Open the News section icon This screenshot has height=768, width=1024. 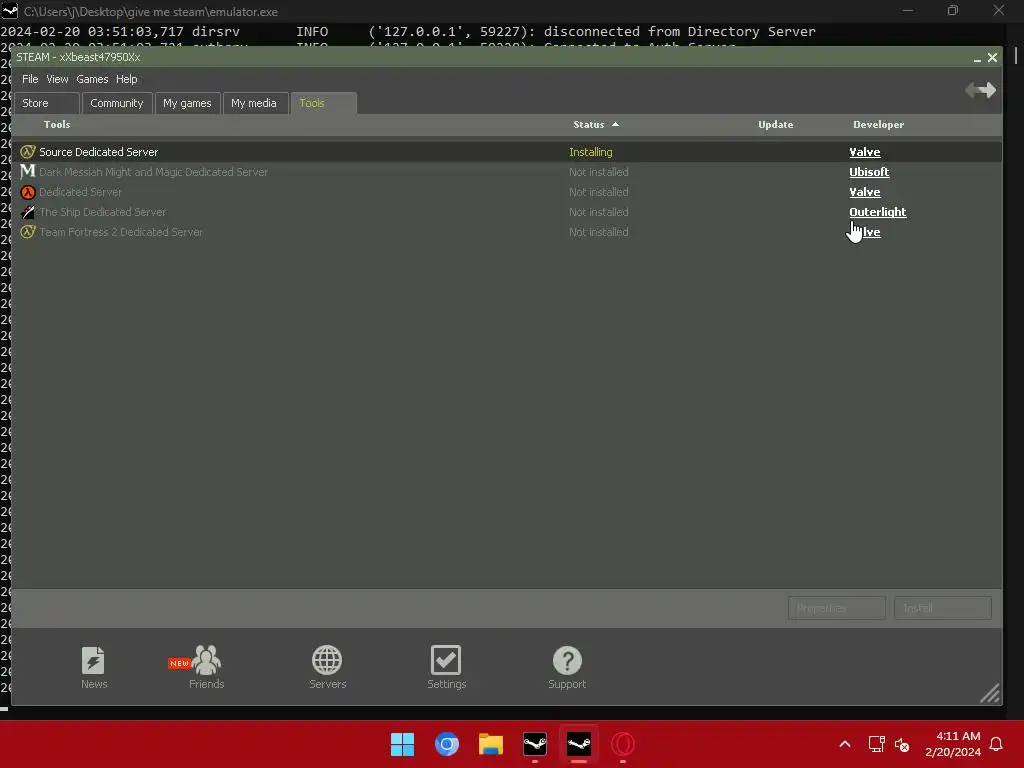pos(93,660)
